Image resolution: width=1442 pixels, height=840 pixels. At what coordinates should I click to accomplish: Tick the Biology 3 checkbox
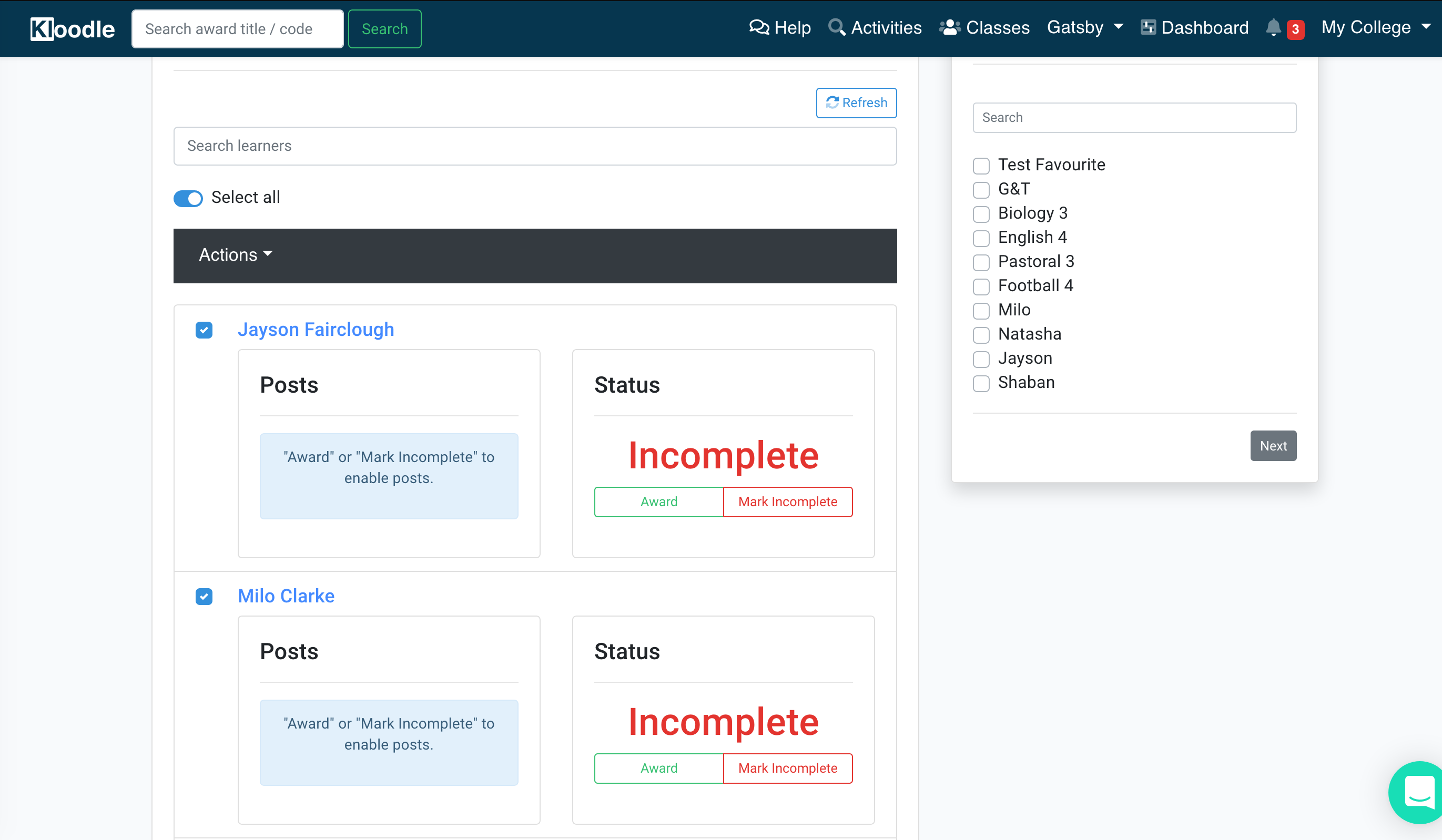click(x=981, y=214)
